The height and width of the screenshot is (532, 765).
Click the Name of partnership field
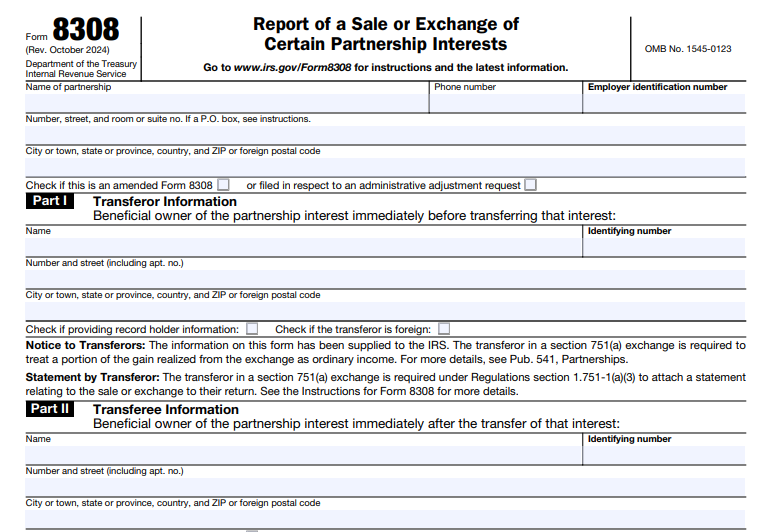click(x=226, y=103)
